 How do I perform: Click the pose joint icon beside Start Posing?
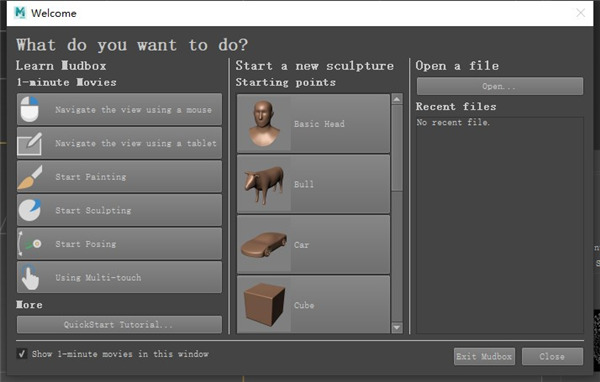point(29,244)
